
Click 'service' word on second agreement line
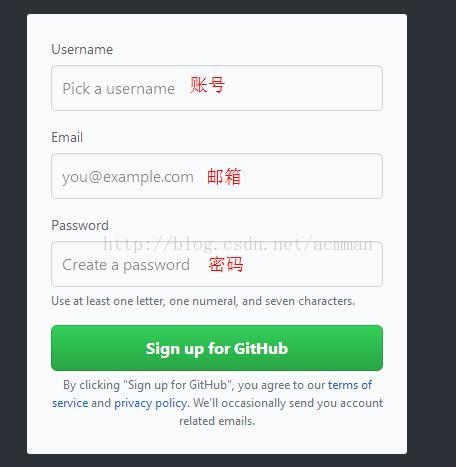(x=70, y=403)
